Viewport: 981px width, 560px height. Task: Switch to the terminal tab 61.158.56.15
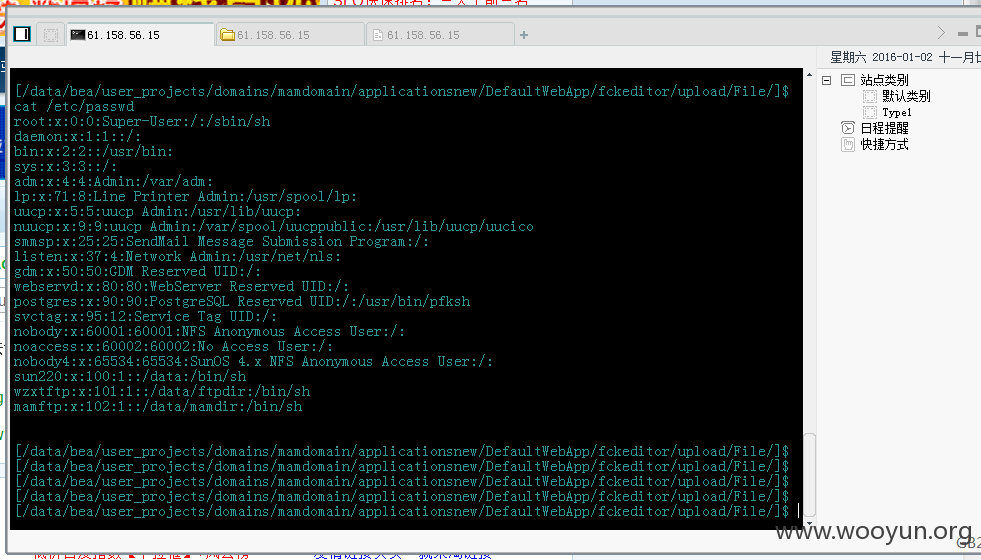(140, 35)
